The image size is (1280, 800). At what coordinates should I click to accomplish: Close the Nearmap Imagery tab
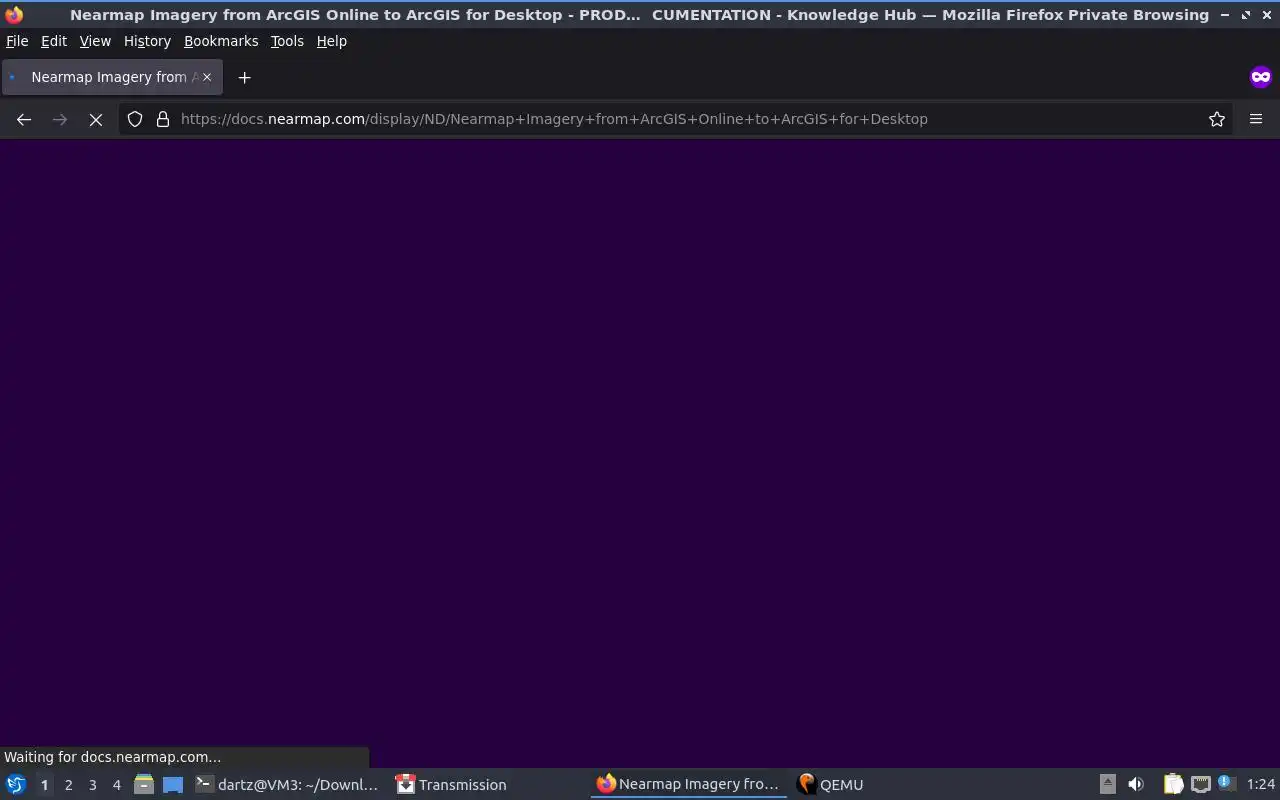[x=207, y=77]
